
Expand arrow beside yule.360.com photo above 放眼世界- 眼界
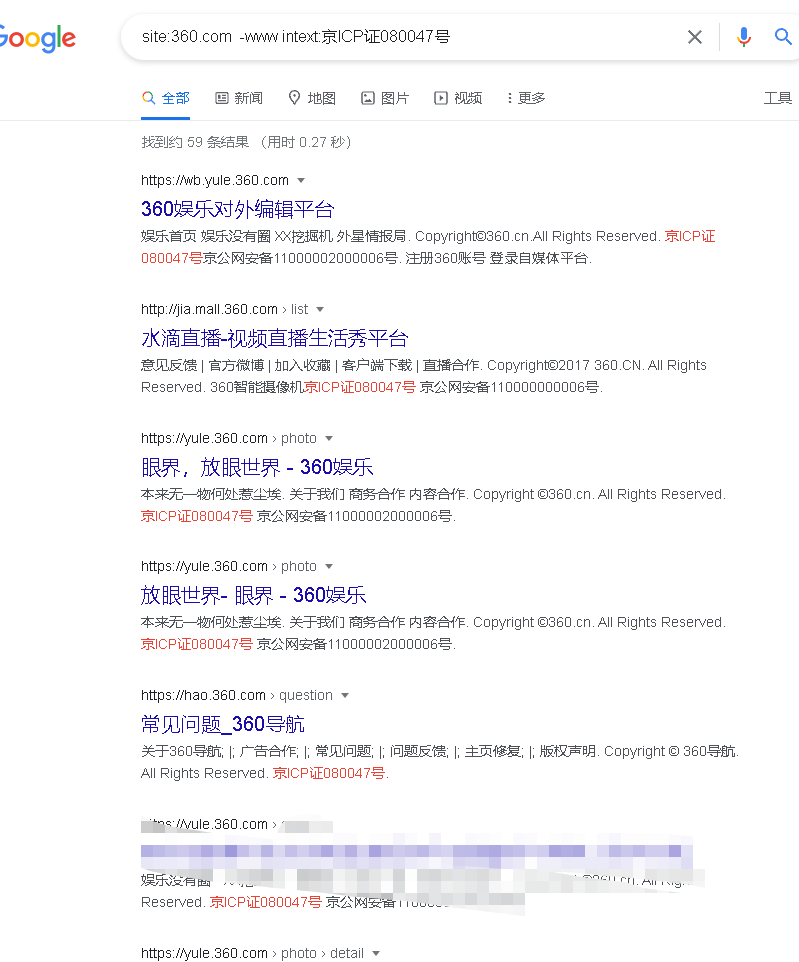(329, 566)
